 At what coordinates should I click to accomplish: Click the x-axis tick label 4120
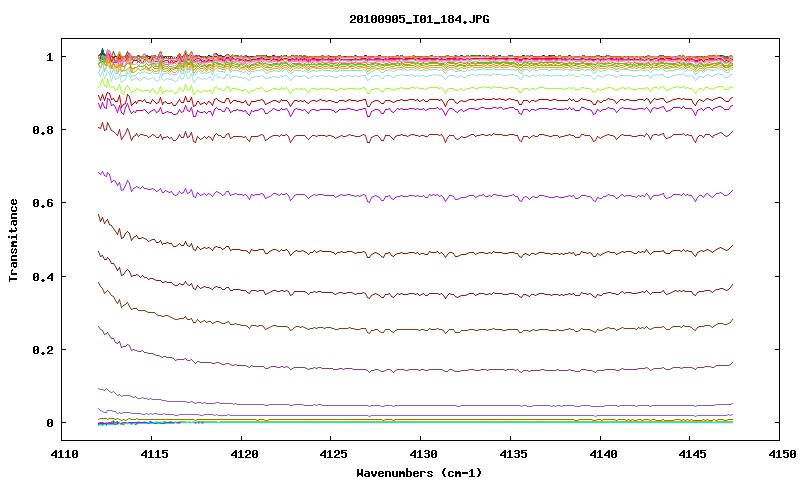tap(244, 454)
